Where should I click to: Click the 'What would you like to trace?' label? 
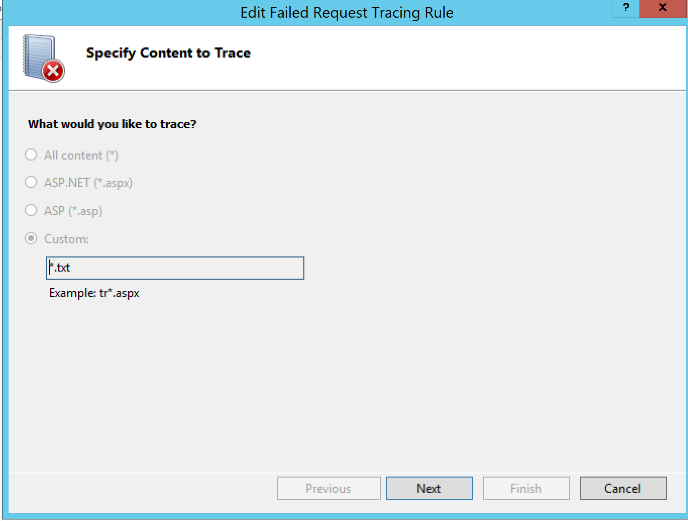111,124
